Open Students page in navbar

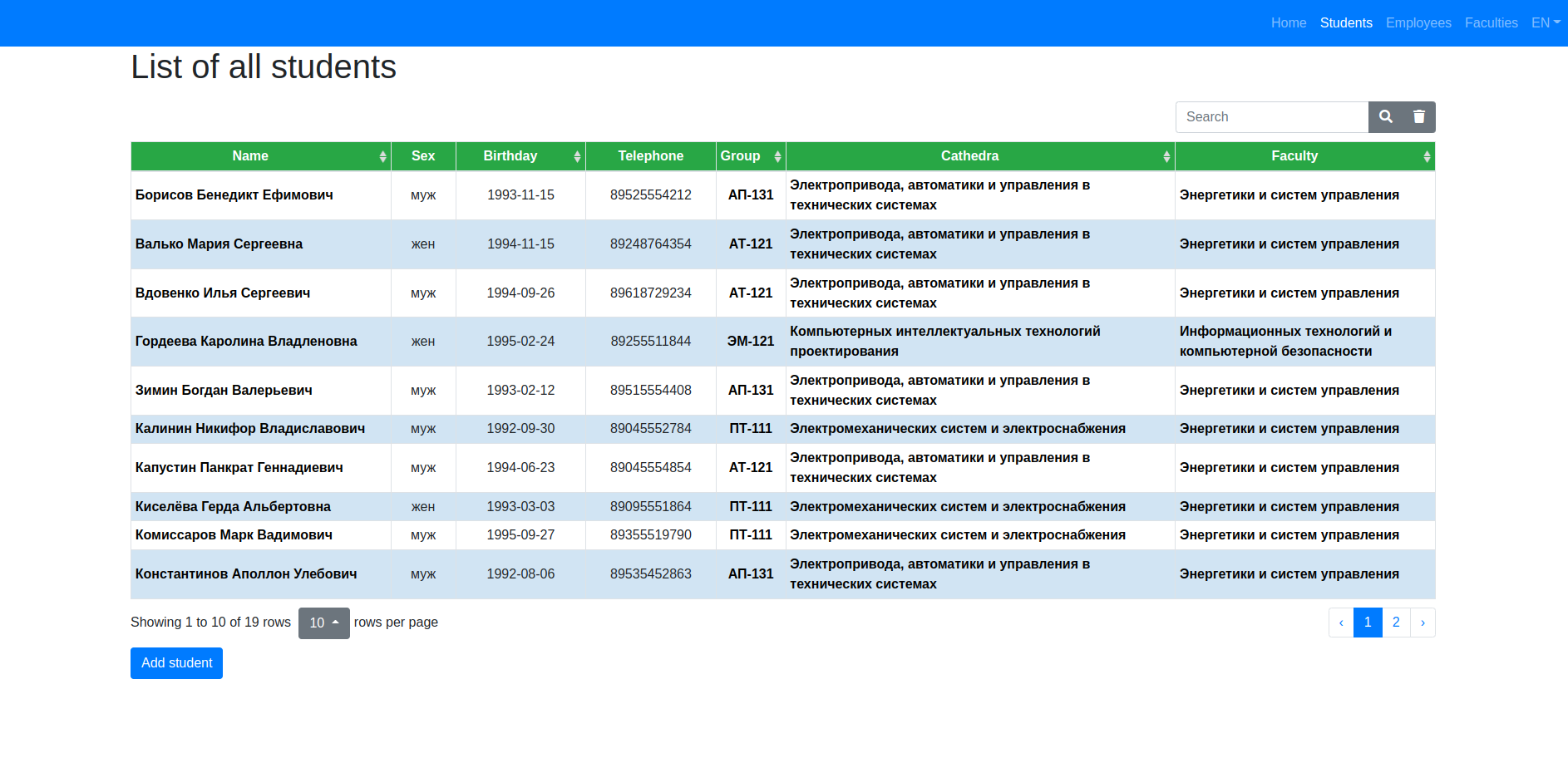[x=1346, y=23]
